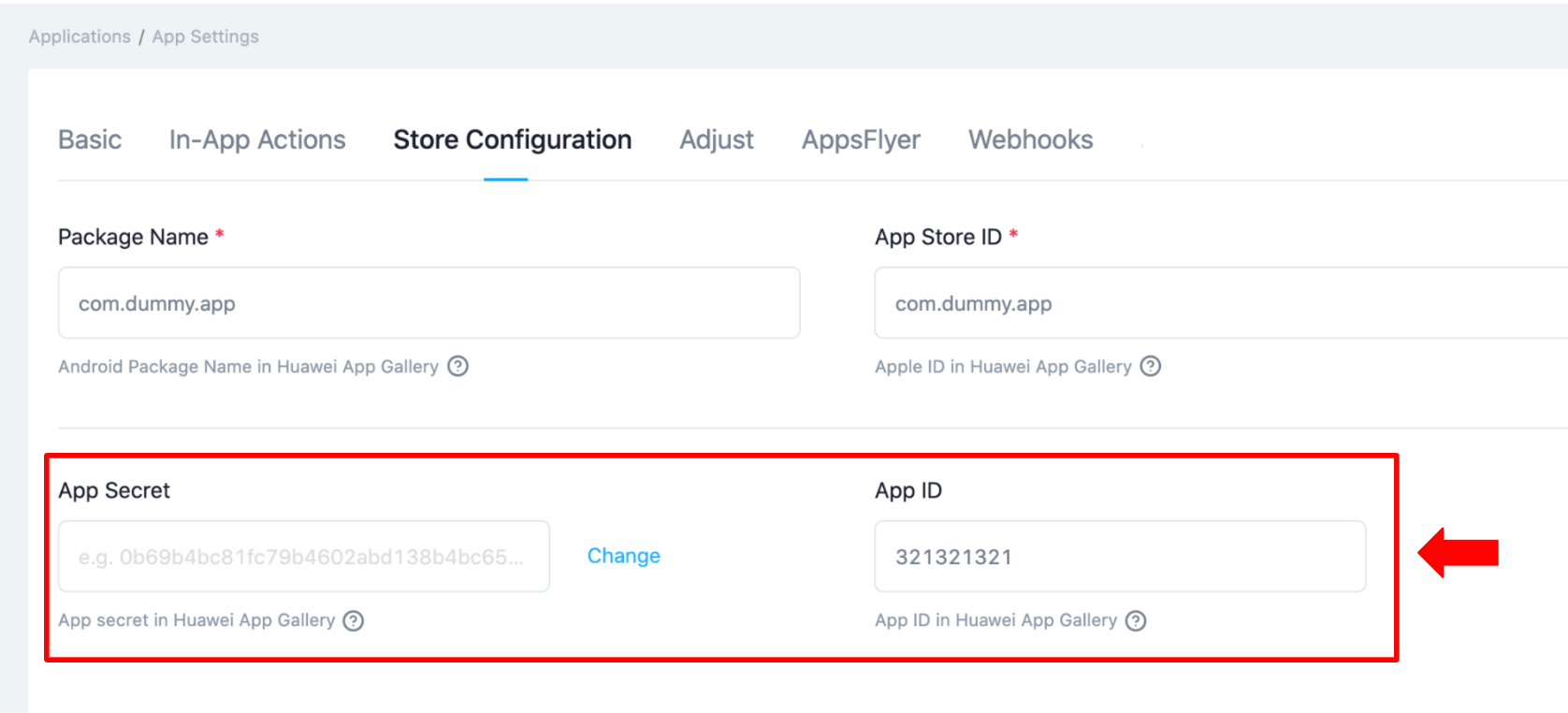The image size is (1568, 713).
Task: Focus the App Store ID input field
Action: click(1221, 303)
